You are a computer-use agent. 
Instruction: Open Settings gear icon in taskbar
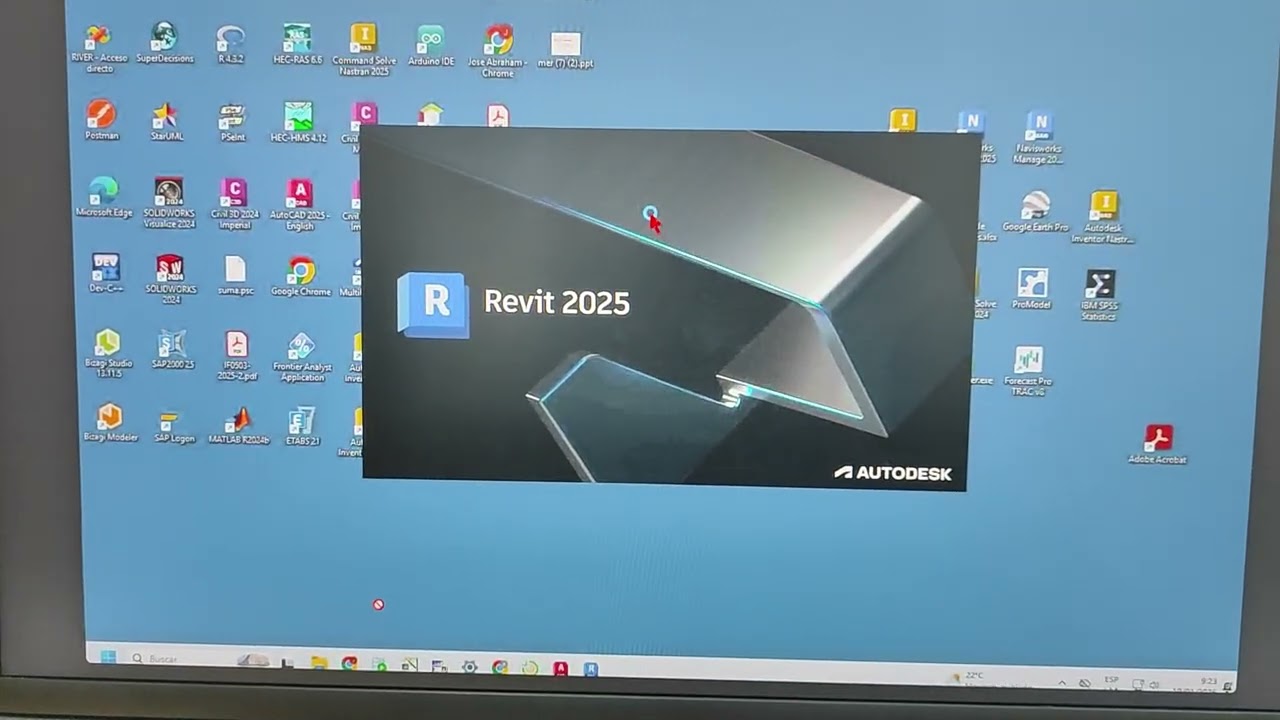[469, 666]
